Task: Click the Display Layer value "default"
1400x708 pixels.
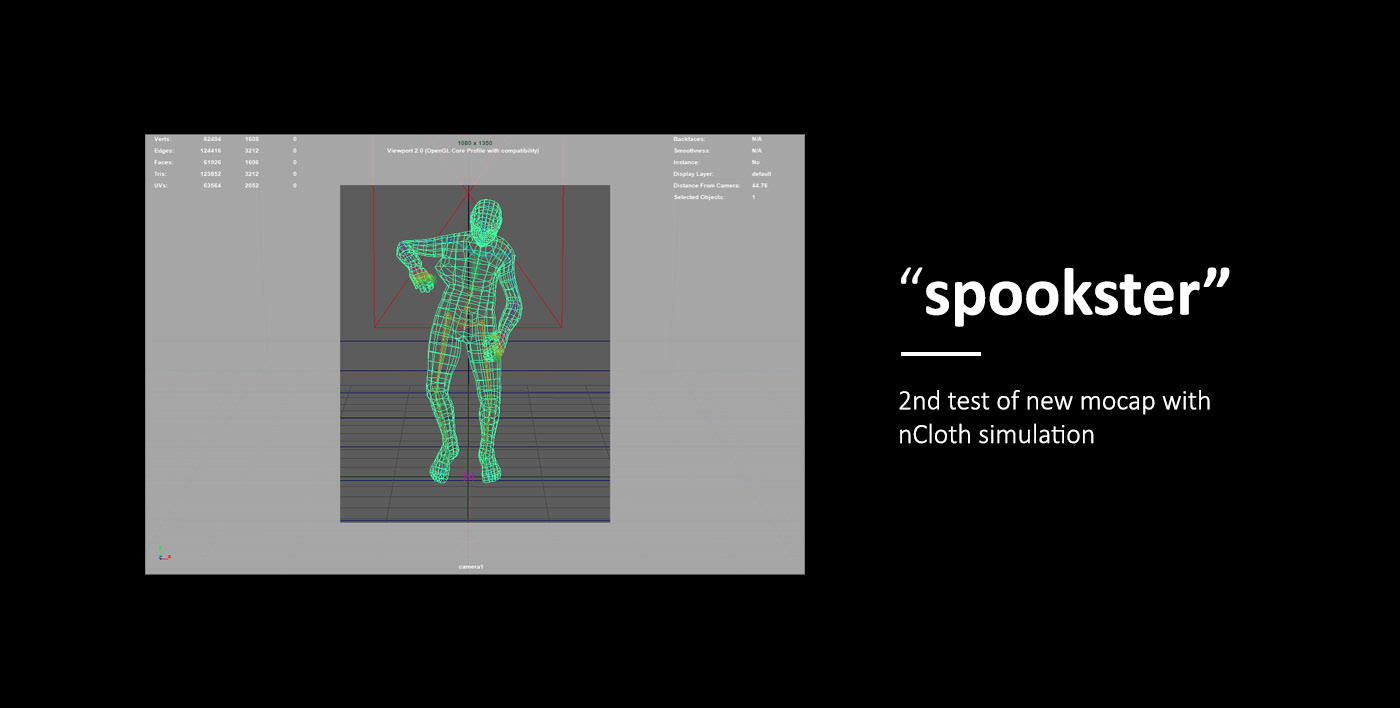Action: (761, 174)
